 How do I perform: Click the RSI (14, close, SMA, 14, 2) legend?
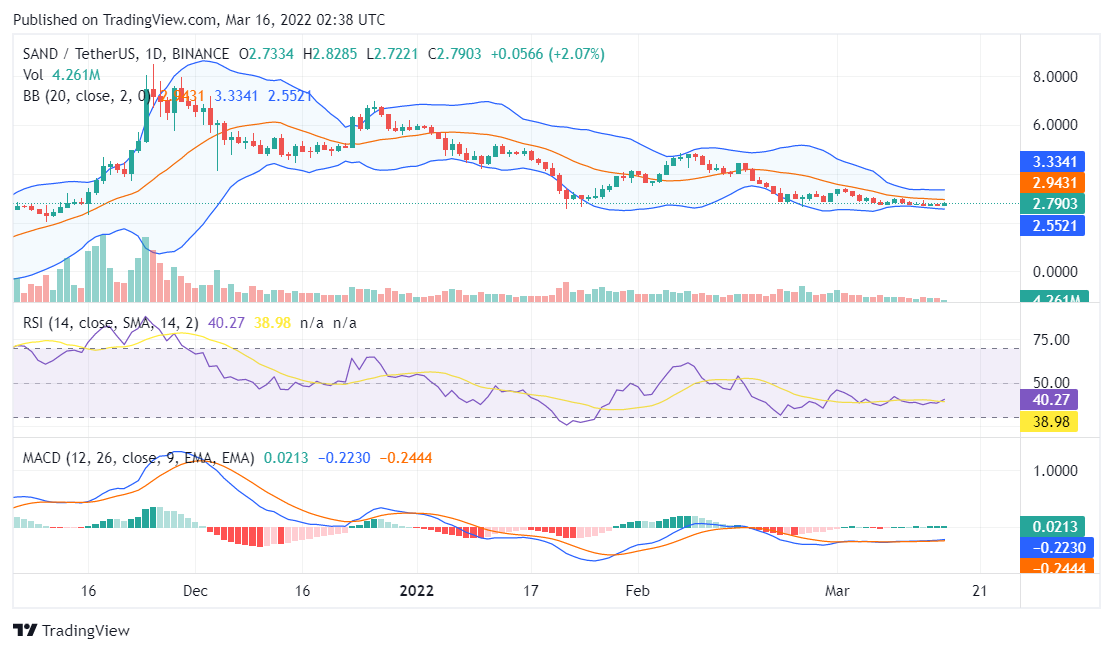(x=111, y=323)
